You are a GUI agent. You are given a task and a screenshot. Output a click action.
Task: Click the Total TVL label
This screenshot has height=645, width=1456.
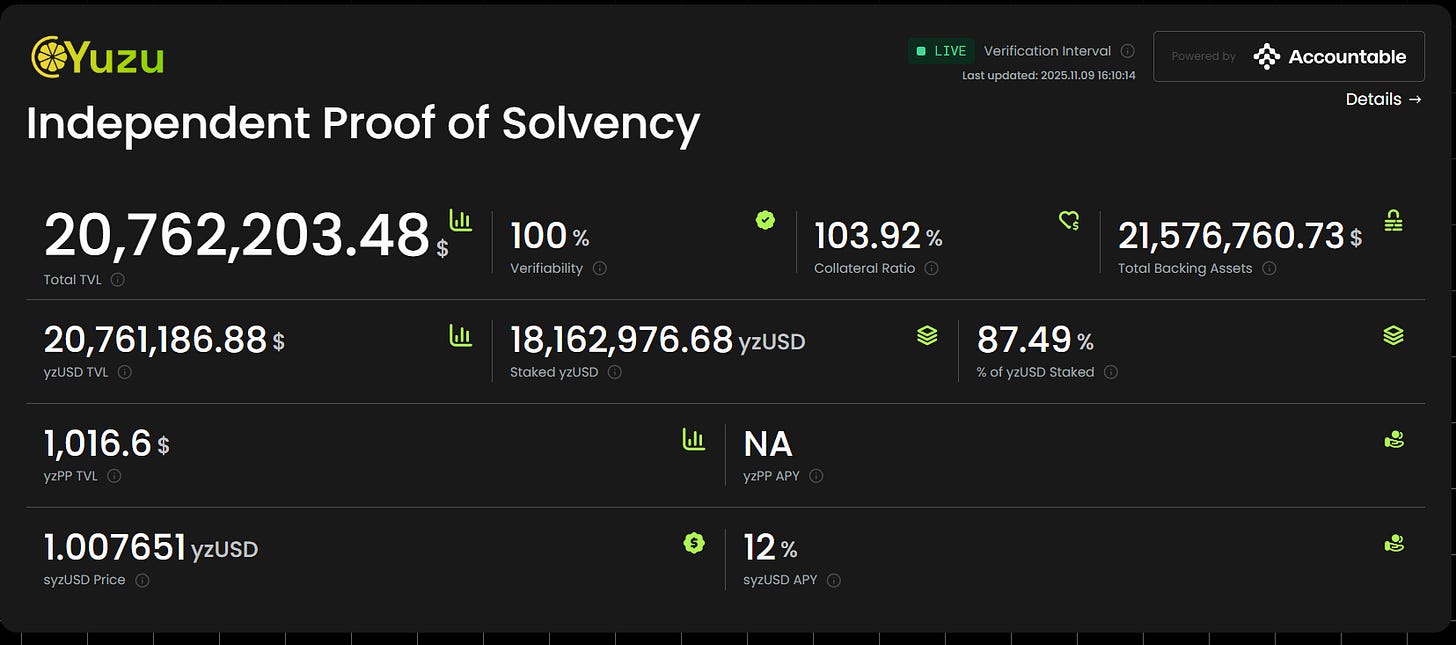pos(73,280)
